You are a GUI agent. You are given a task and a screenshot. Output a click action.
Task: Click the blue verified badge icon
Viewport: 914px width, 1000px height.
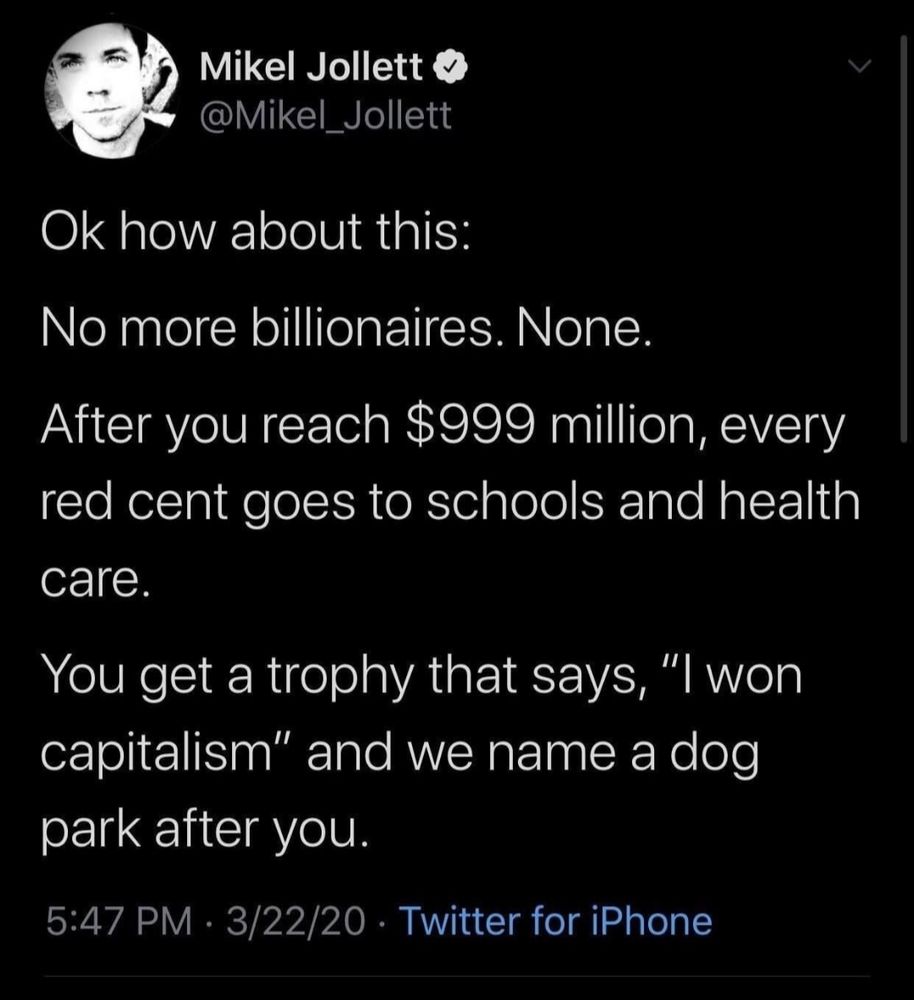452,66
